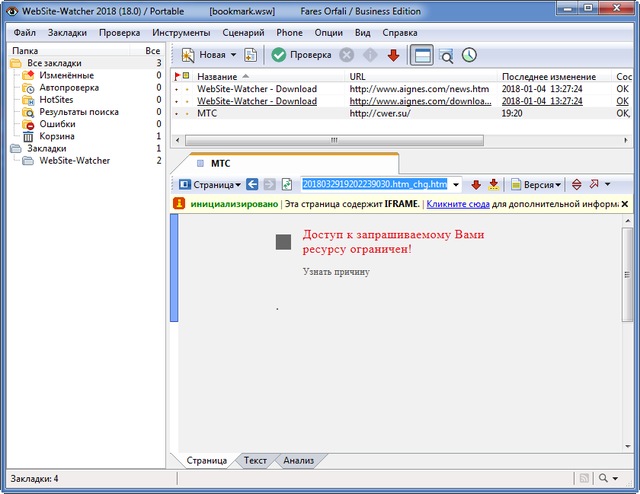The width and height of the screenshot is (640, 494).
Task: Open the search magnifier tool in toolbar
Action: (x=446, y=55)
